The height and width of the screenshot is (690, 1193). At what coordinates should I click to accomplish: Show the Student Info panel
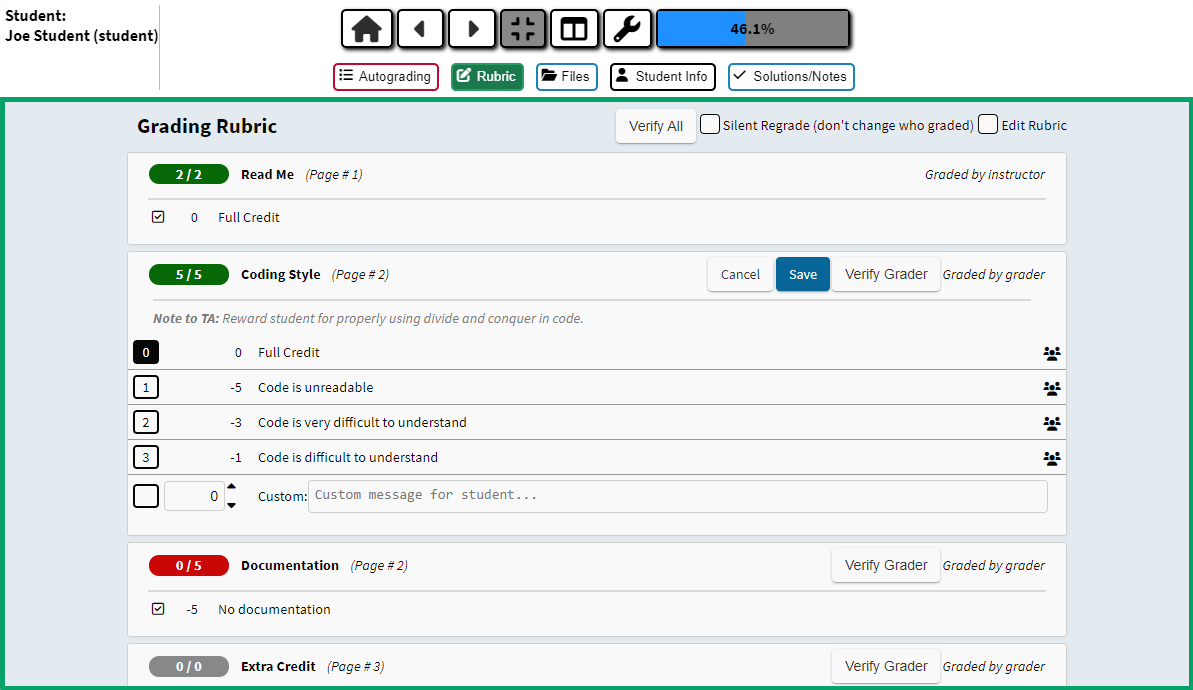click(663, 77)
